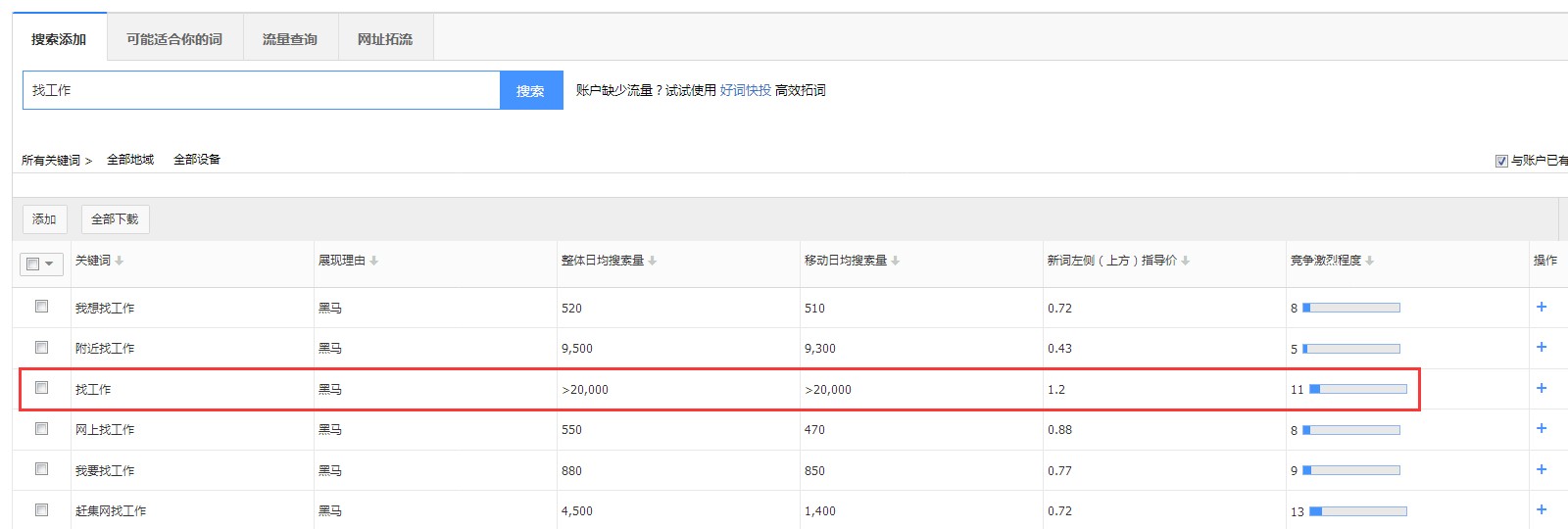
Task: Open the 好词快投 link
Action: (x=745, y=90)
